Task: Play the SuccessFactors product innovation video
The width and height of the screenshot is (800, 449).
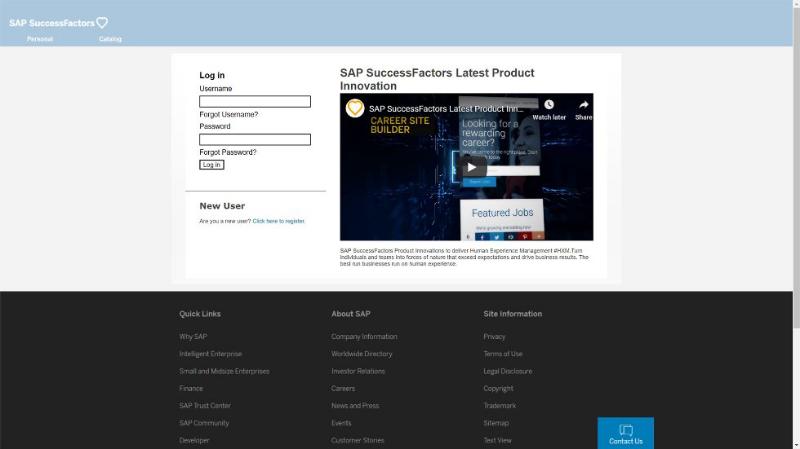Action: [x=471, y=167]
